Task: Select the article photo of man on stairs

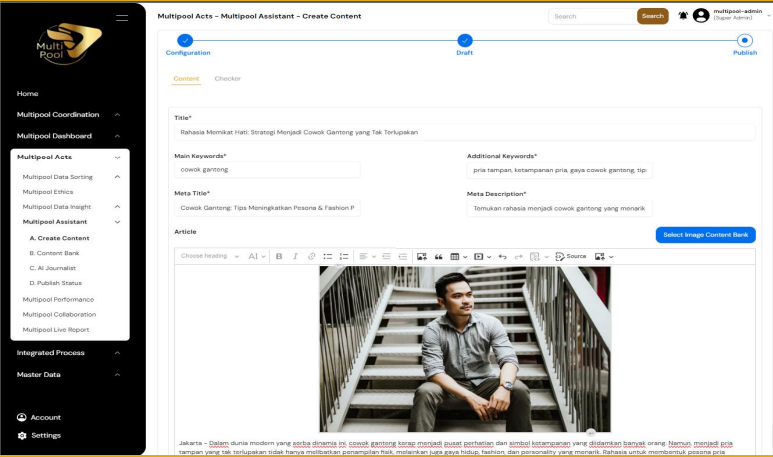Action: (465, 349)
